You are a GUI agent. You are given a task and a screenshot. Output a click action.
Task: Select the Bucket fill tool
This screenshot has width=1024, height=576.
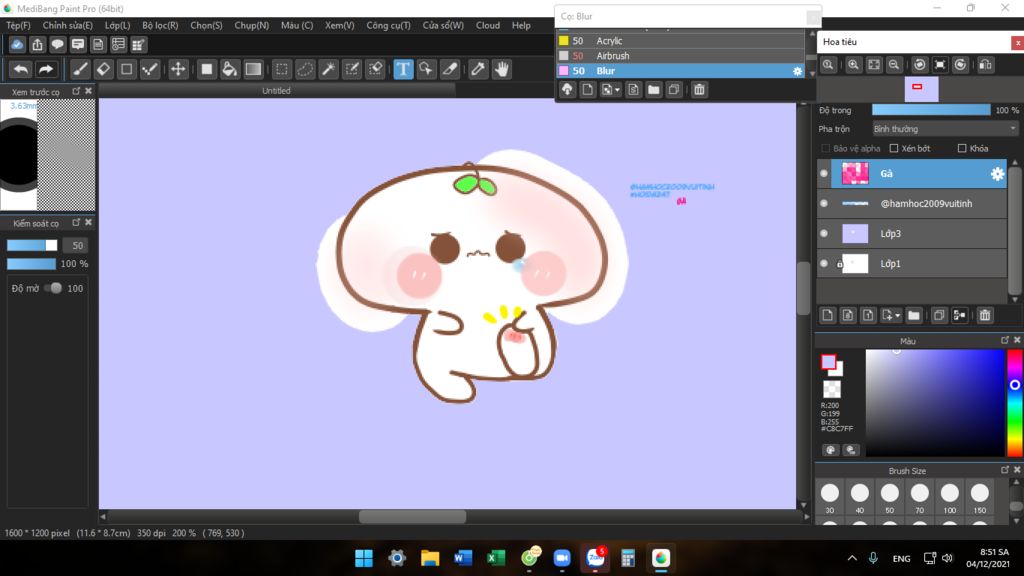[x=229, y=69]
